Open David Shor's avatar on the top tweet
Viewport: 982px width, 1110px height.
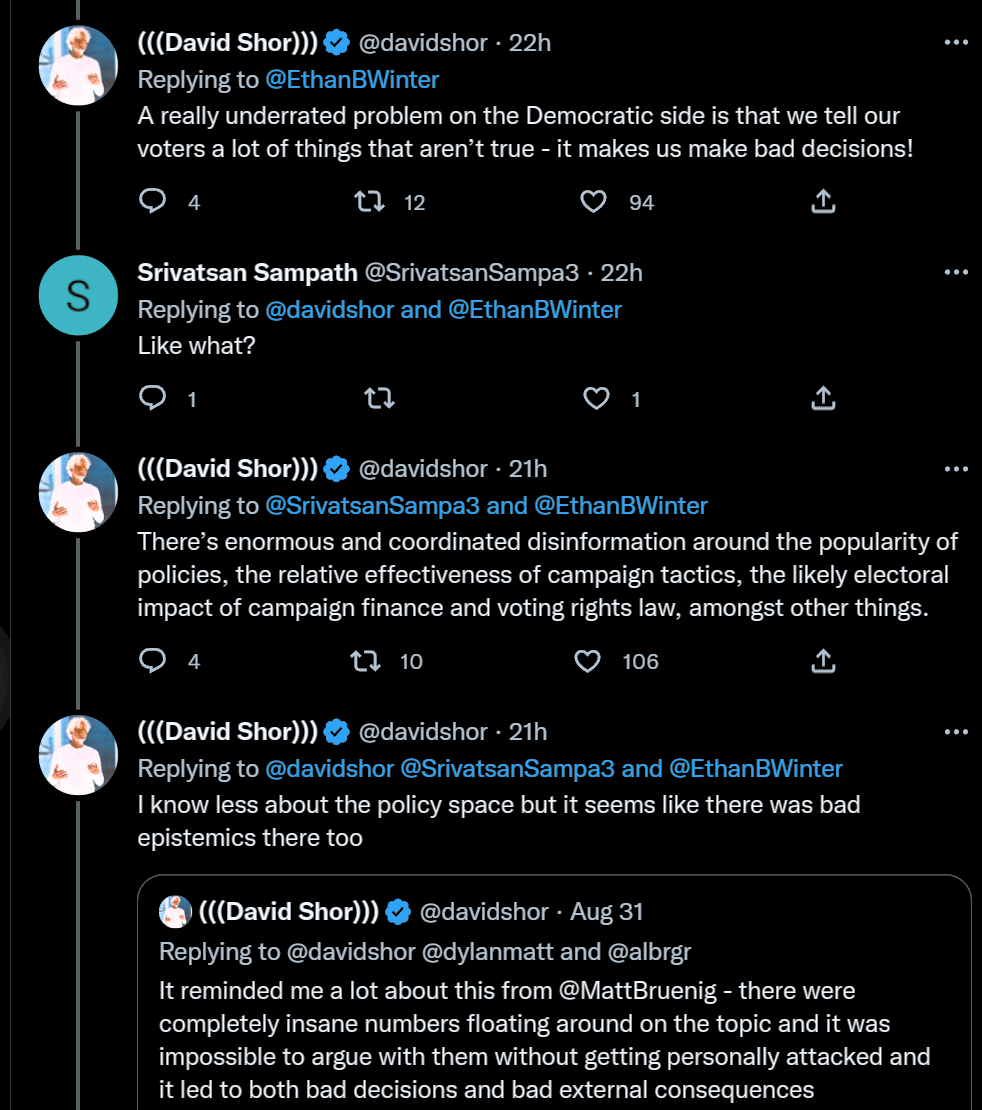(78, 66)
